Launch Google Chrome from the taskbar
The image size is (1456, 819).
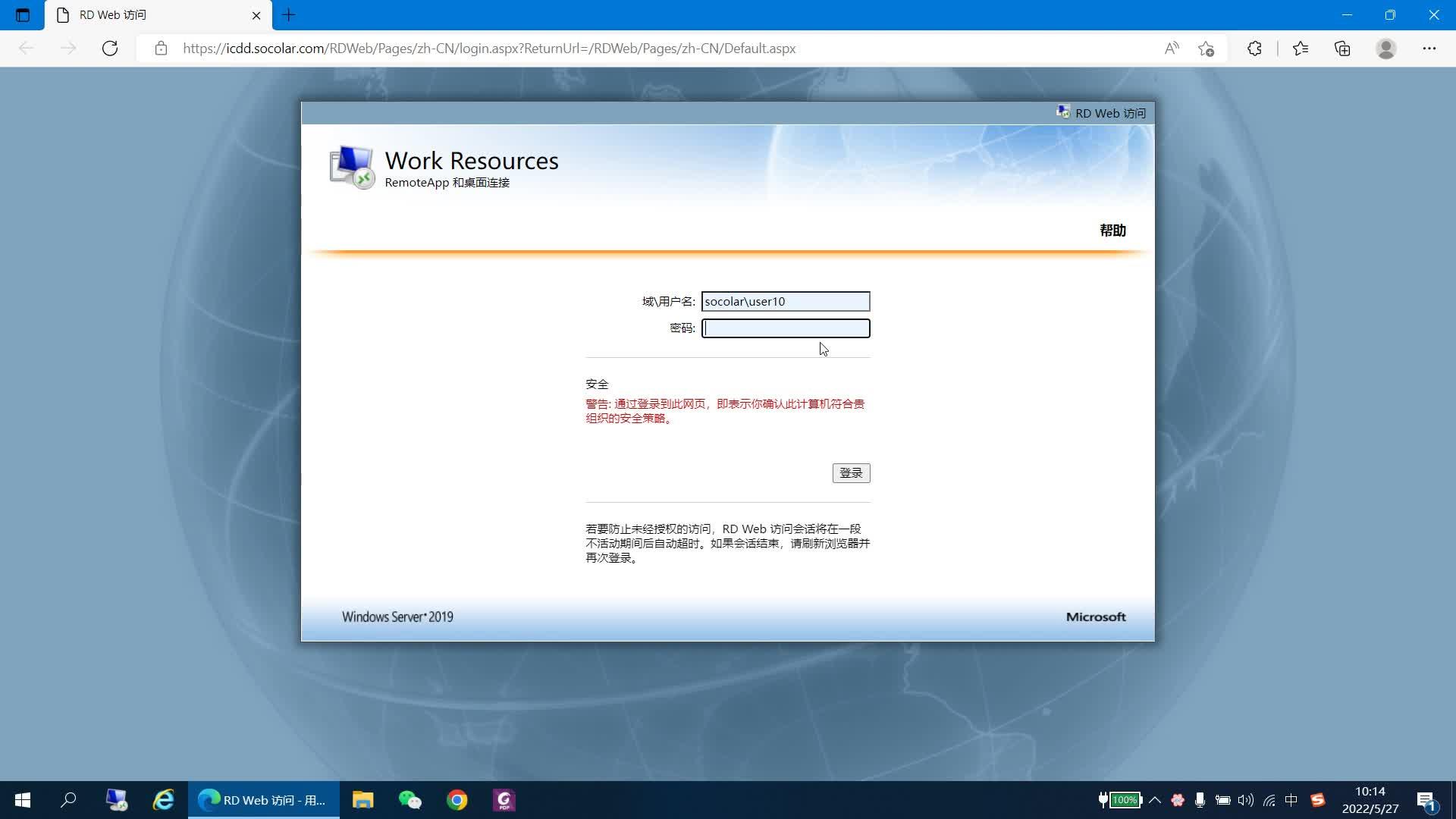tap(457, 800)
